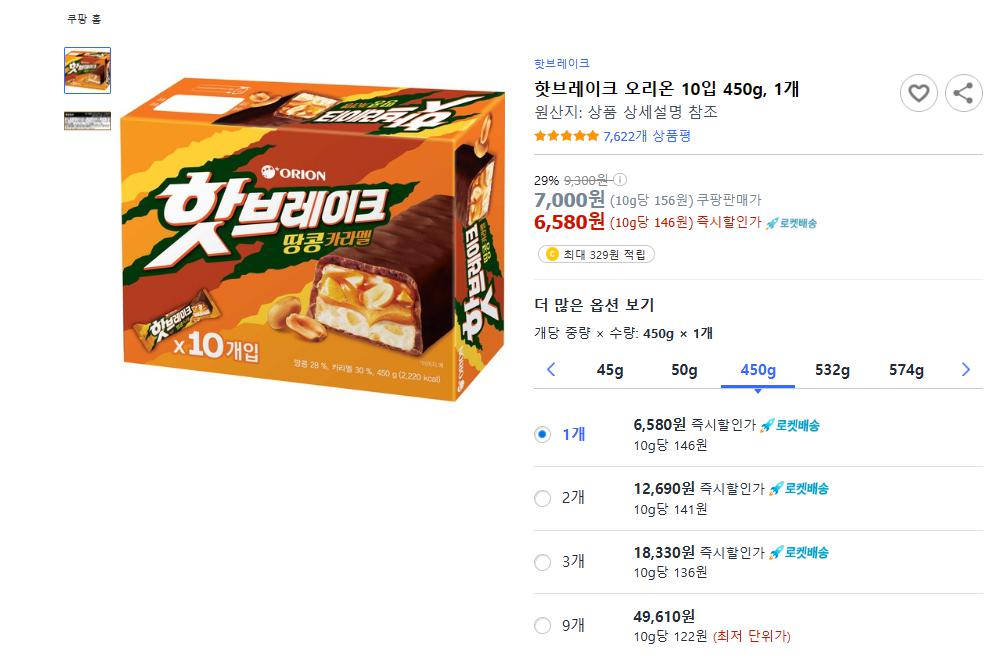Select the 1개 quantity radio button
This screenshot has width=998, height=663.
543,434
